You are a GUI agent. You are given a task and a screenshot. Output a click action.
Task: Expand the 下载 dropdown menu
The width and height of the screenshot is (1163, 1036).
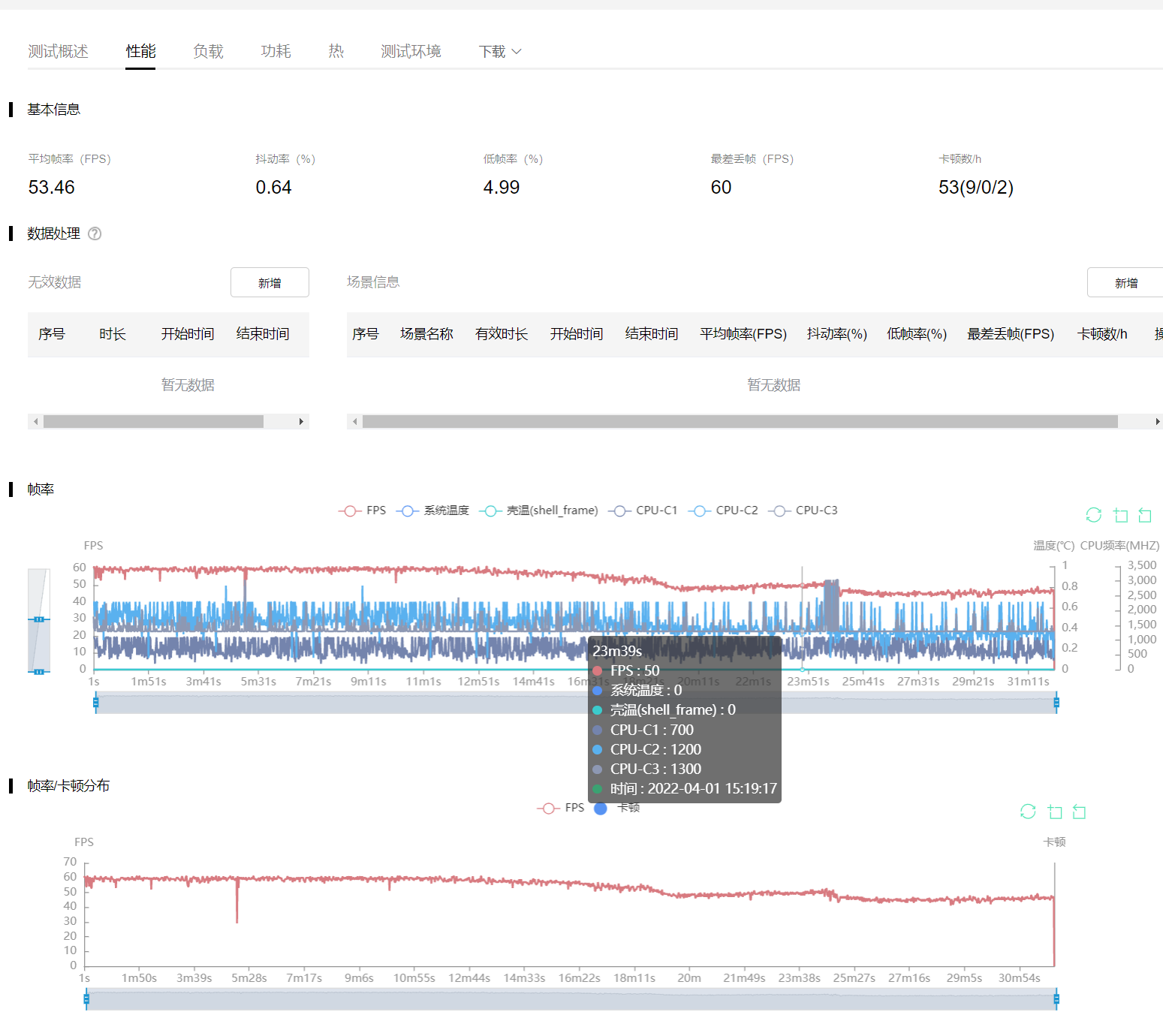[500, 51]
